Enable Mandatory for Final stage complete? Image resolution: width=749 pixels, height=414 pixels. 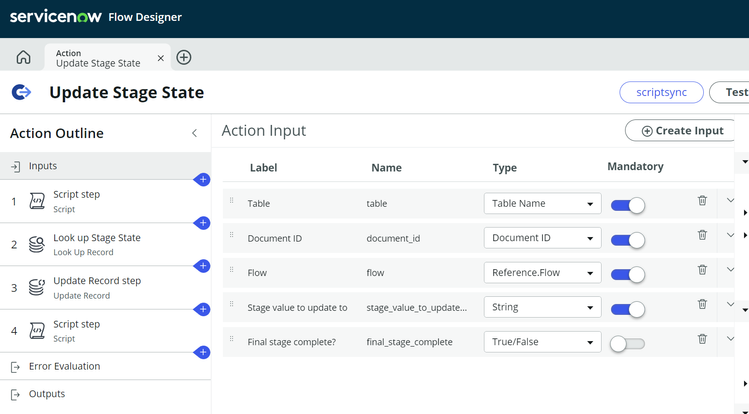tap(628, 344)
